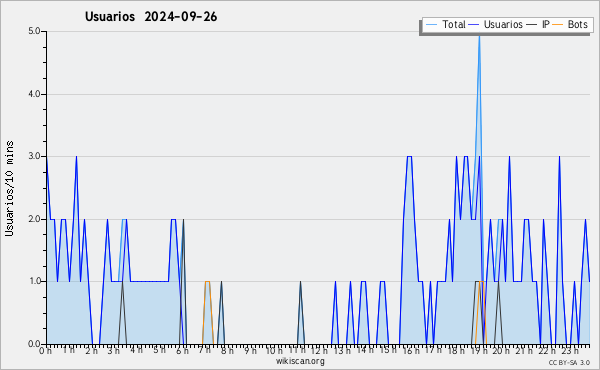
Task: Click the '6 h' x-axis label
Action: pyautogui.click(x=182, y=351)
